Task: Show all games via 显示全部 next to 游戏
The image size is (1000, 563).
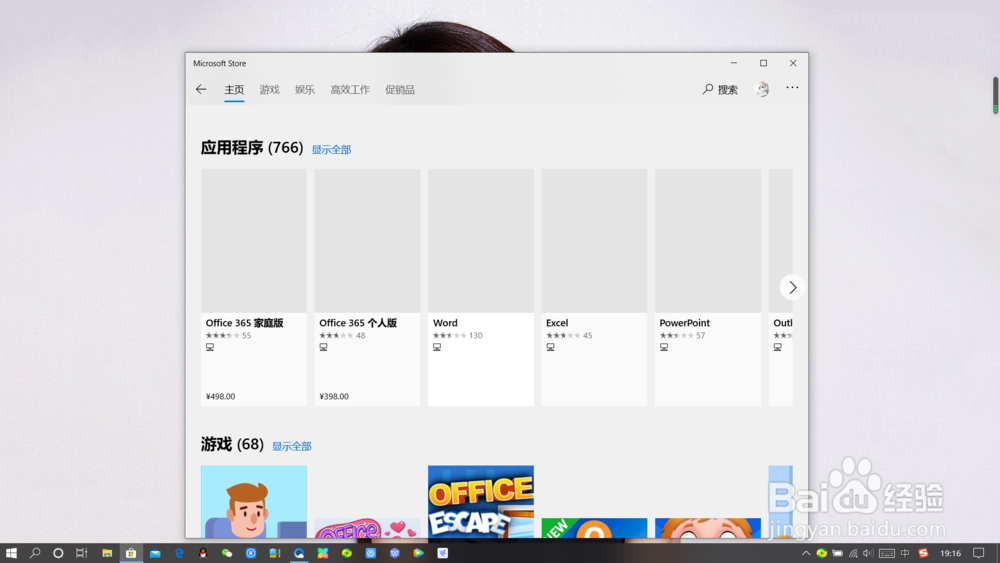Action: click(291, 446)
